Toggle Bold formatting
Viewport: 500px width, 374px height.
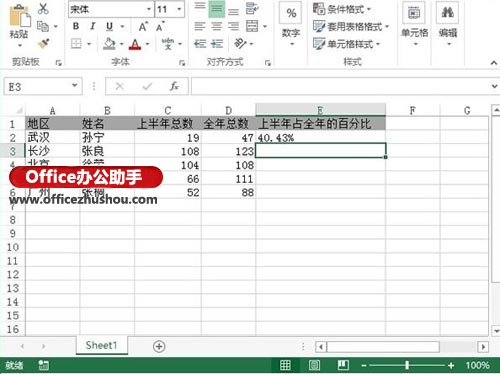pos(76,26)
